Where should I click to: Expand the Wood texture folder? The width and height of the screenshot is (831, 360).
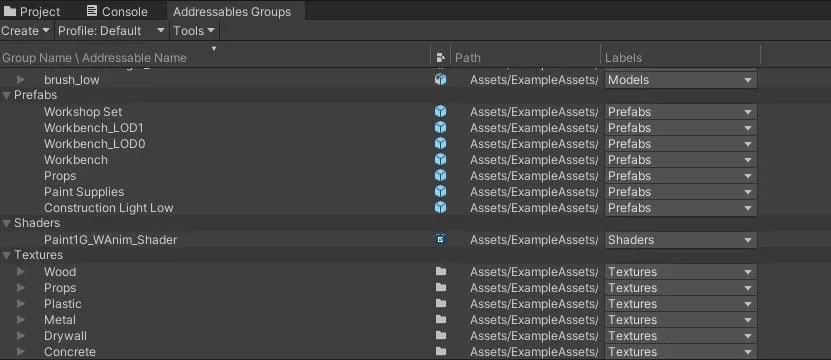(x=21, y=271)
